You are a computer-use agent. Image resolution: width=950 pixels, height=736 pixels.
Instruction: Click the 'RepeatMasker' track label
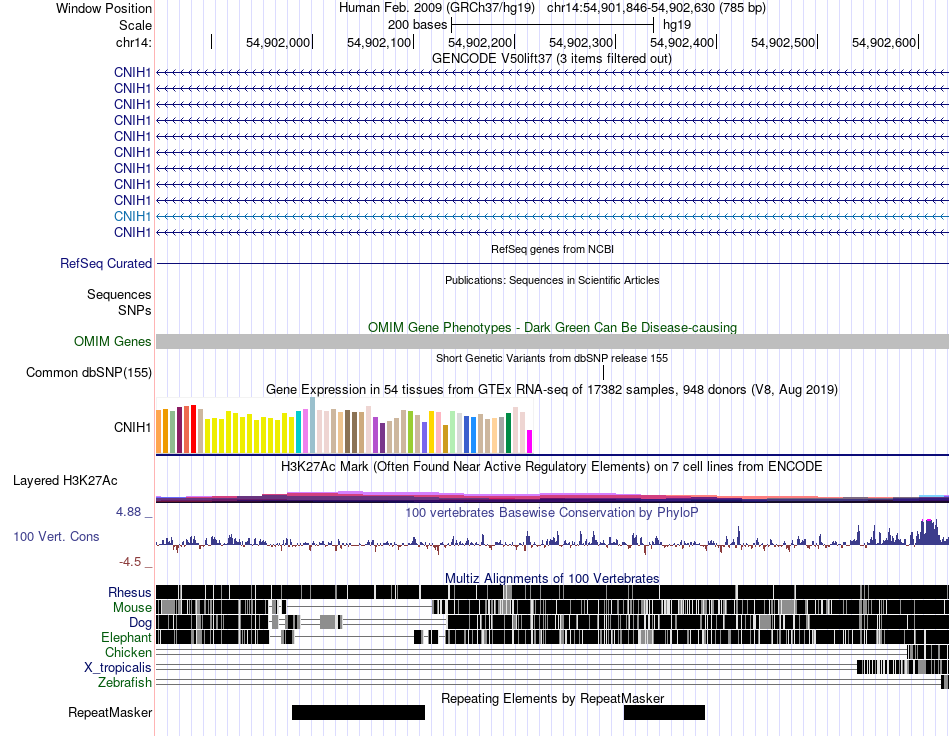[x=110, y=713]
